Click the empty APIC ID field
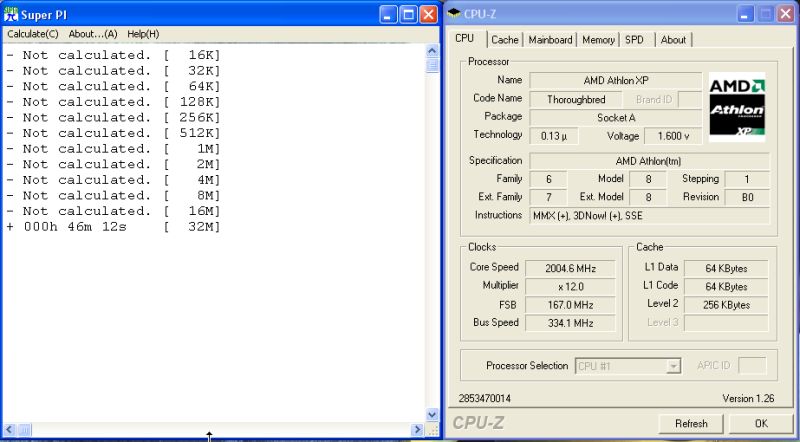 [752, 366]
